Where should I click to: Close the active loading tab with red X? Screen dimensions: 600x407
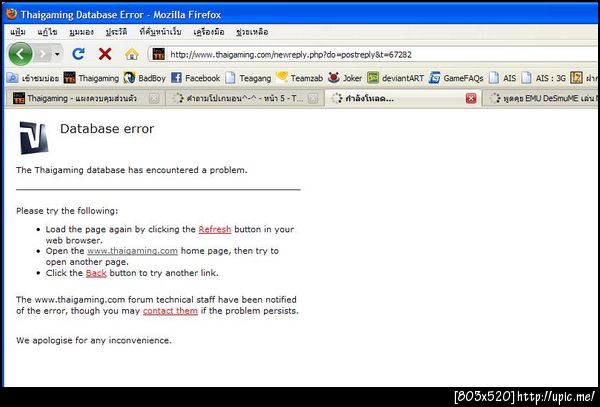click(471, 99)
